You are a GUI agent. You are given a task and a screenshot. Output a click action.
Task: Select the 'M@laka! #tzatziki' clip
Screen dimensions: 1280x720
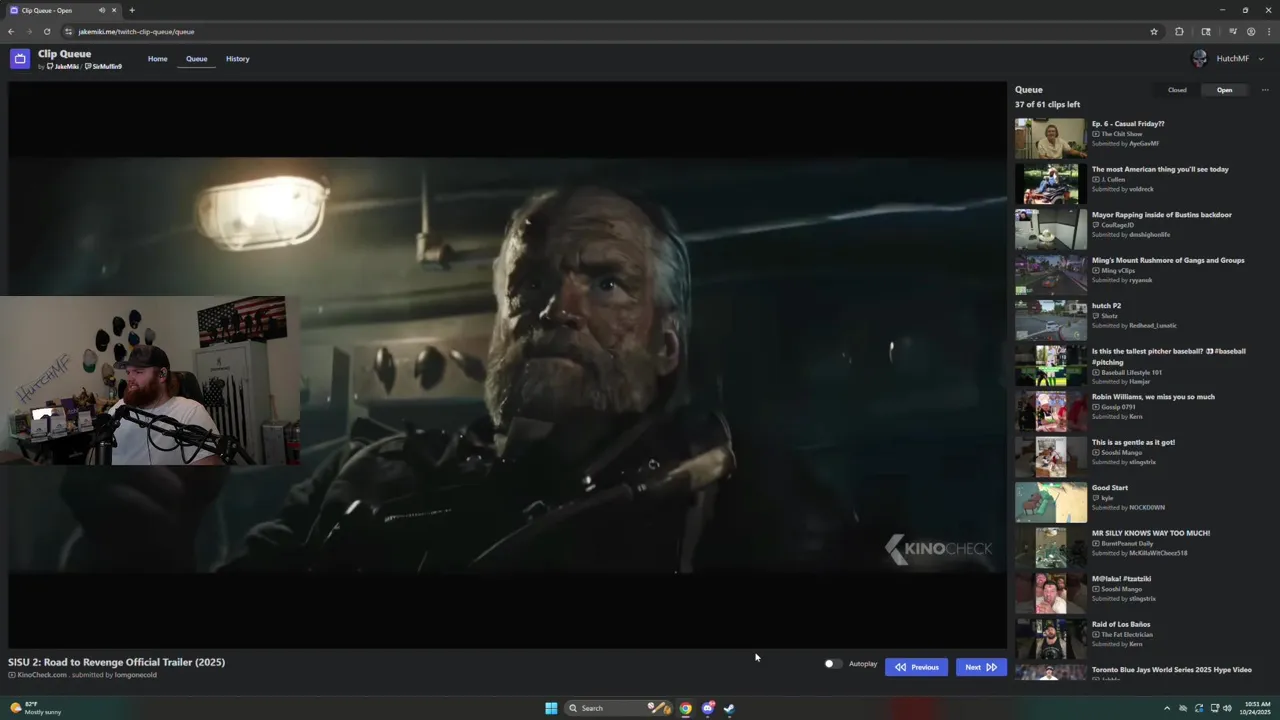coord(1121,579)
